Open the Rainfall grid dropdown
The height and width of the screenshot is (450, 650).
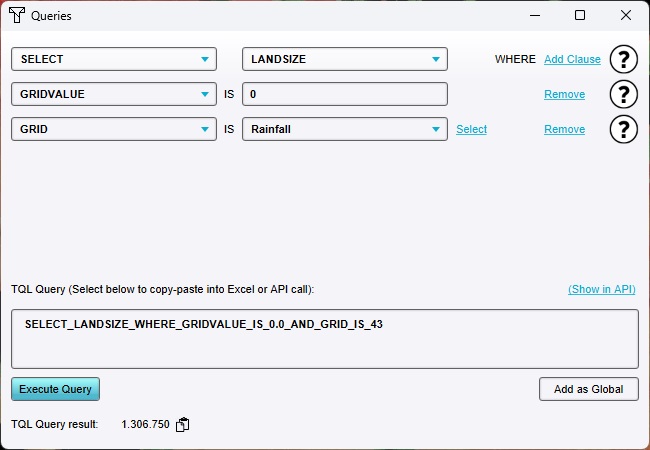point(345,129)
